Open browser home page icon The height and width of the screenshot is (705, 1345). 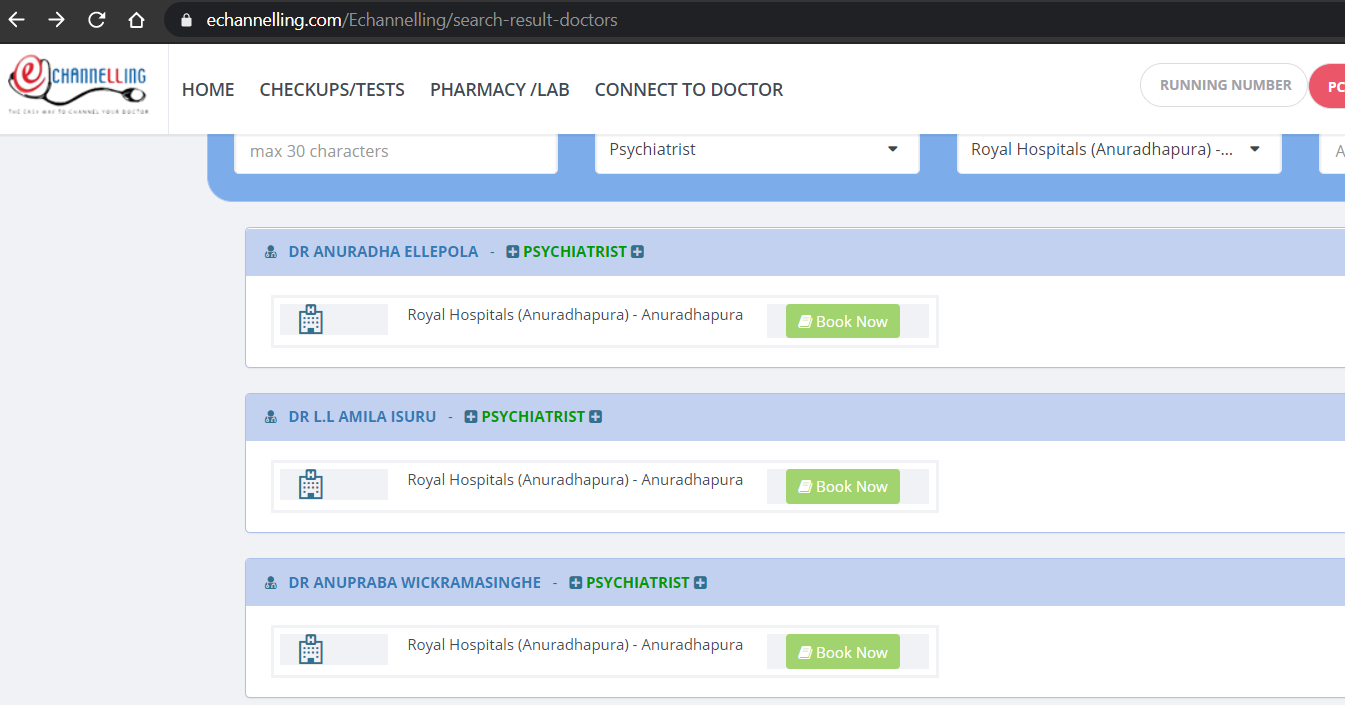click(x=137, y=19)
